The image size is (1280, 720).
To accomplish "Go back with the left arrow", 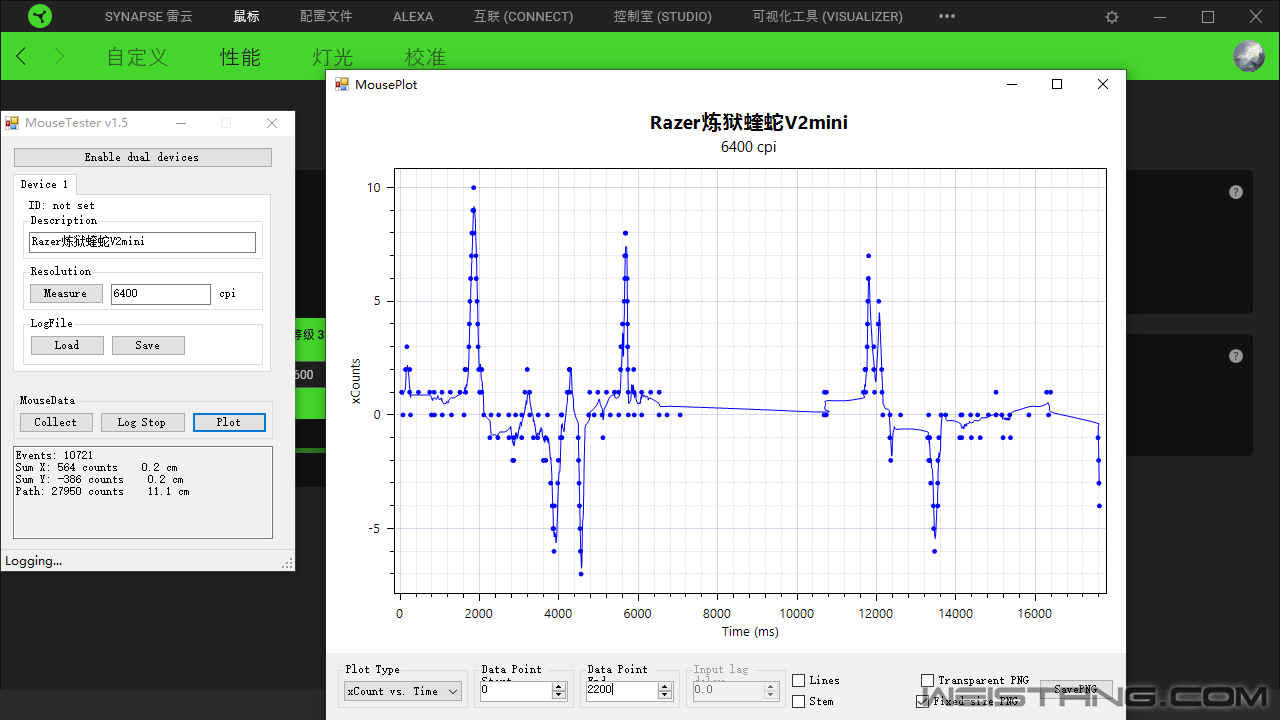I will click(22, 57).
